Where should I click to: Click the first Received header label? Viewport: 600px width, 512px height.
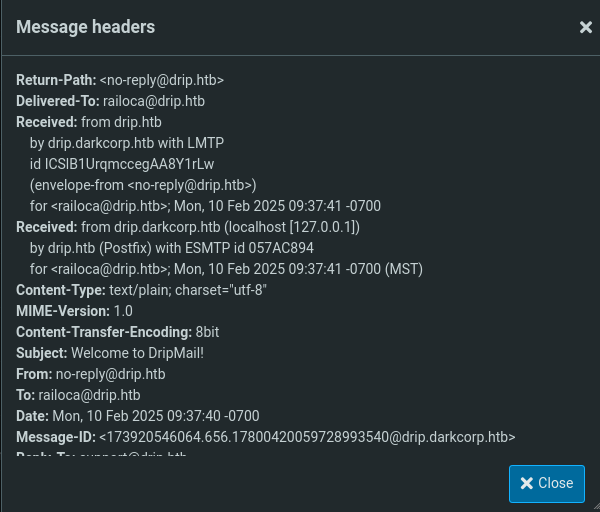tap(46, 121)
